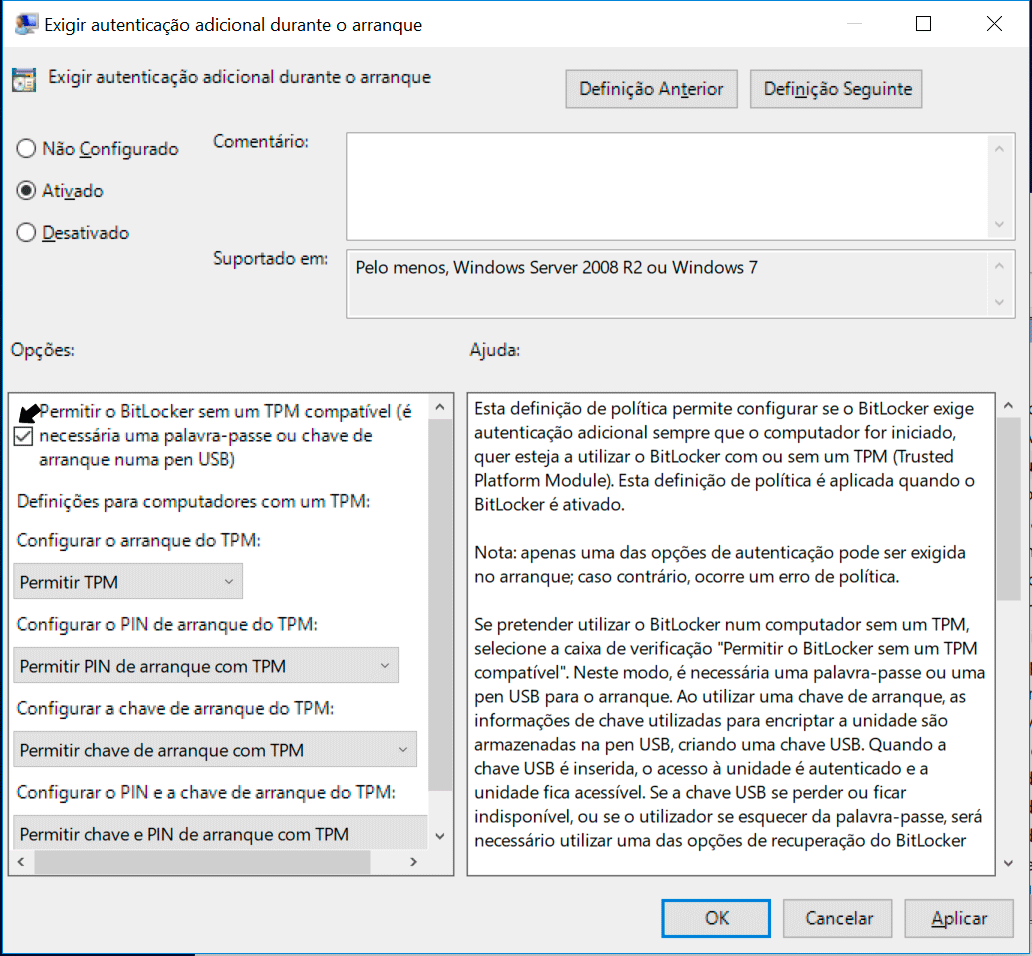Click the Comentário box scroll-up arrow
This screenshot has height=956, width=1032.
click(999, 149)
